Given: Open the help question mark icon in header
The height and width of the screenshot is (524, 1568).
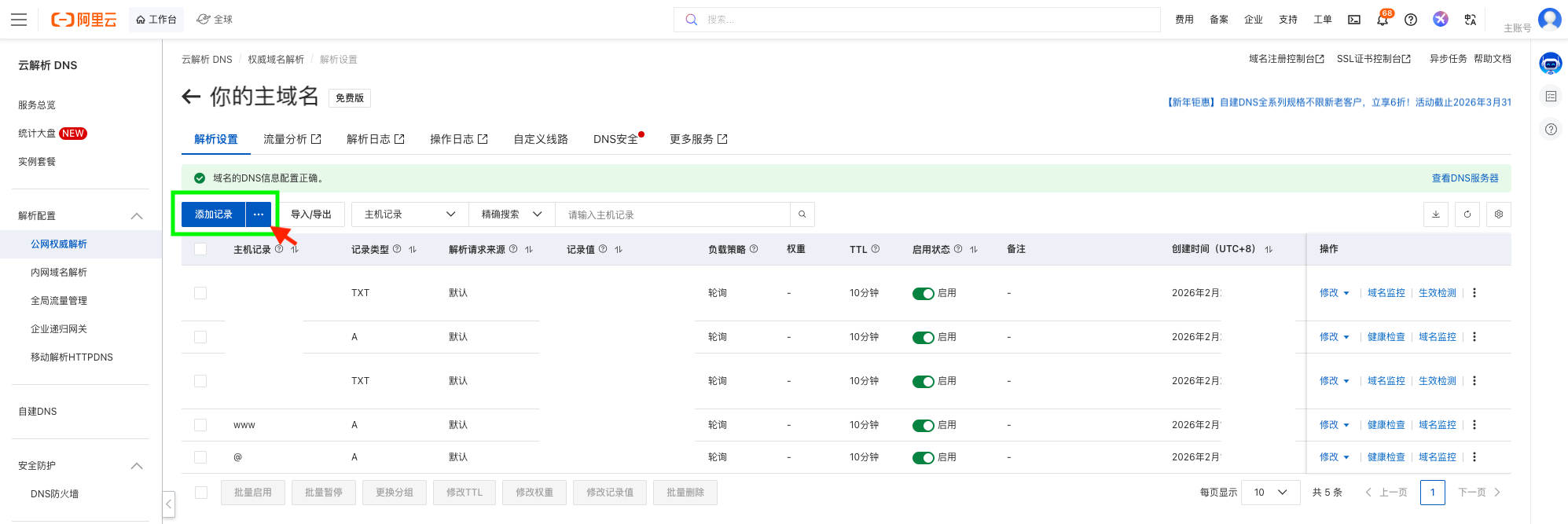Looking at the screenshot, I should (1411, 20).
